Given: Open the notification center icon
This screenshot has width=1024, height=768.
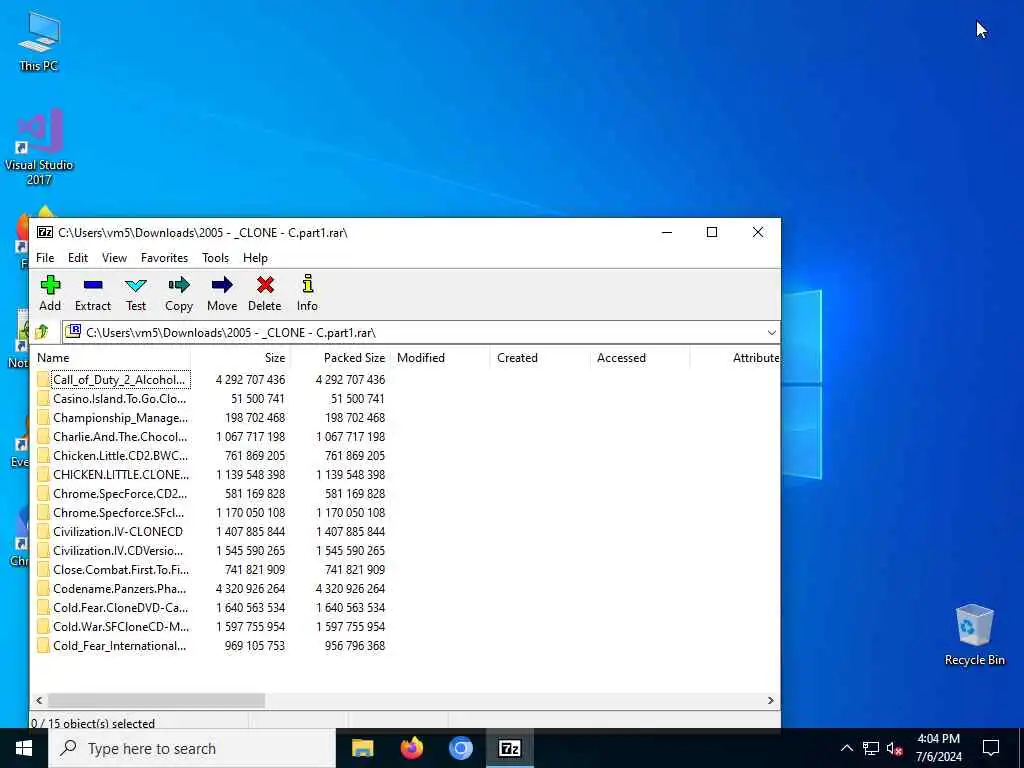Looking at the screenshot, I should tap(991, 748).
